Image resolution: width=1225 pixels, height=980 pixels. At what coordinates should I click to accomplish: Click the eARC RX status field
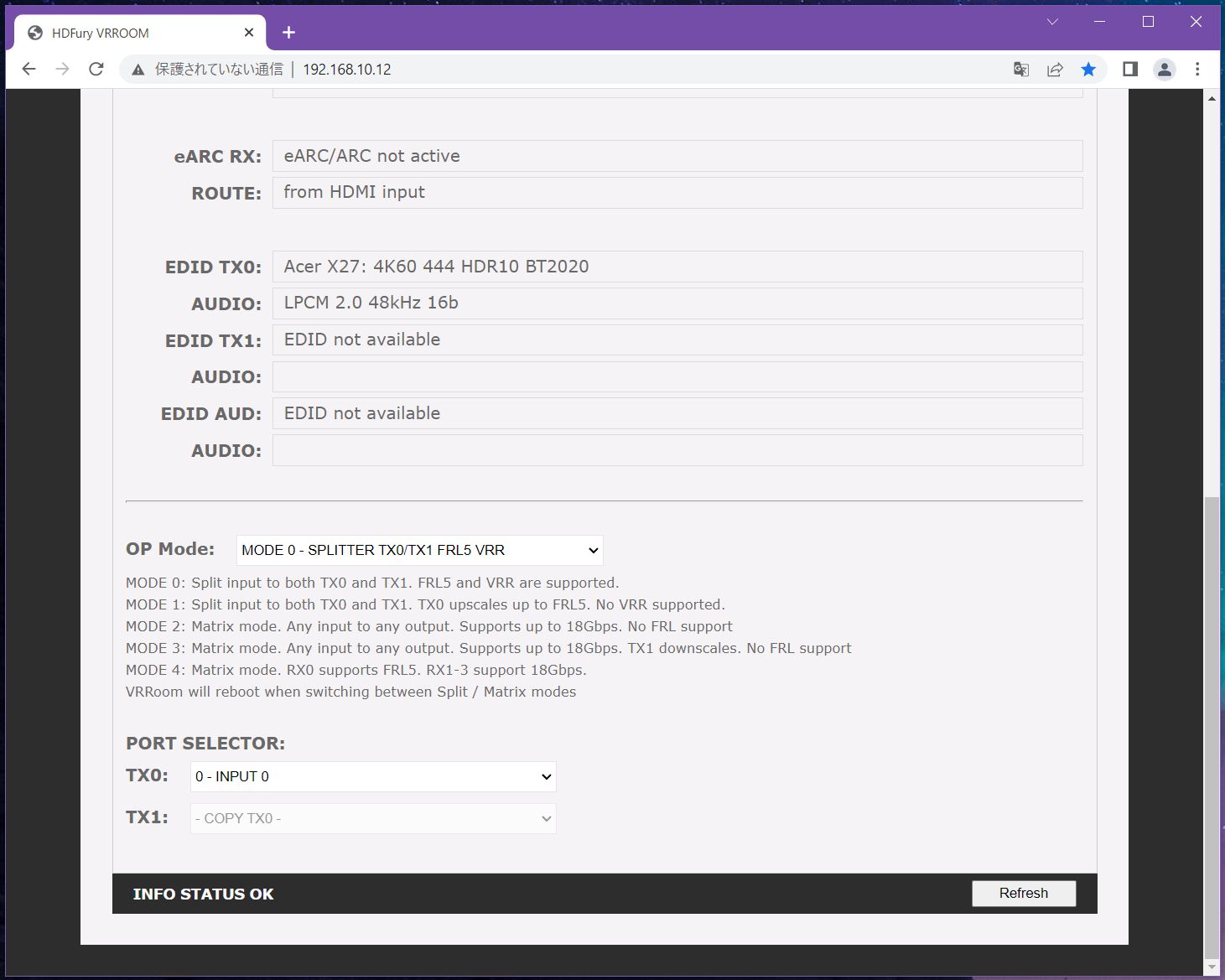(x=677, y=156)
